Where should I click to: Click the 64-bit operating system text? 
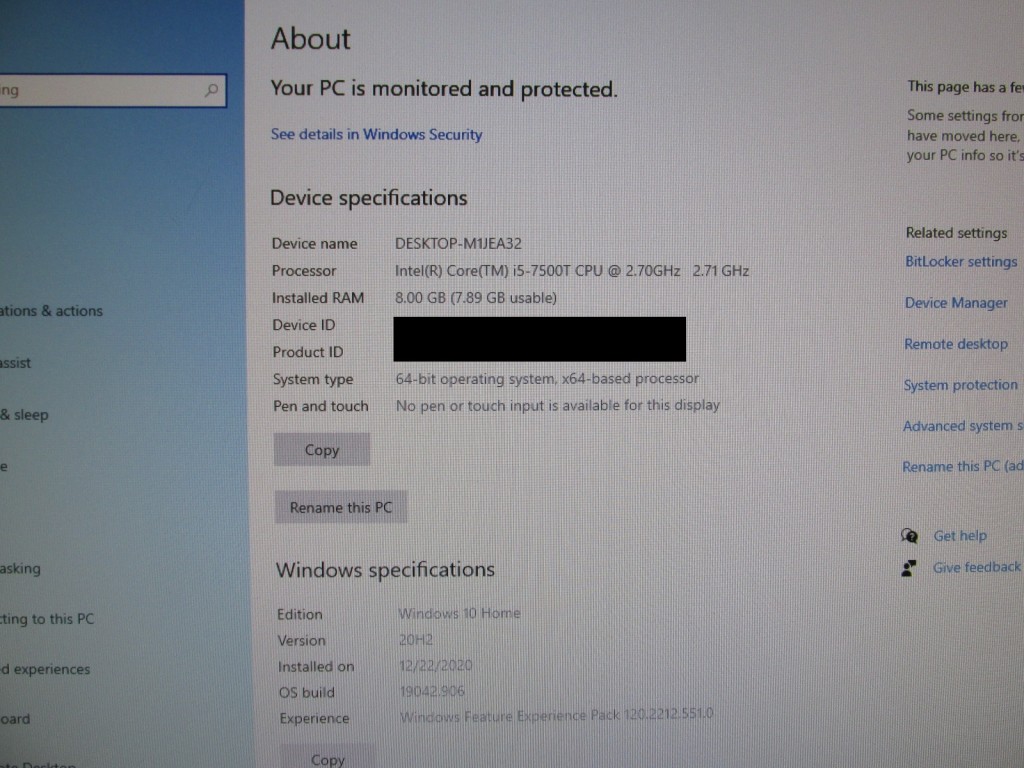coord(547,379)
